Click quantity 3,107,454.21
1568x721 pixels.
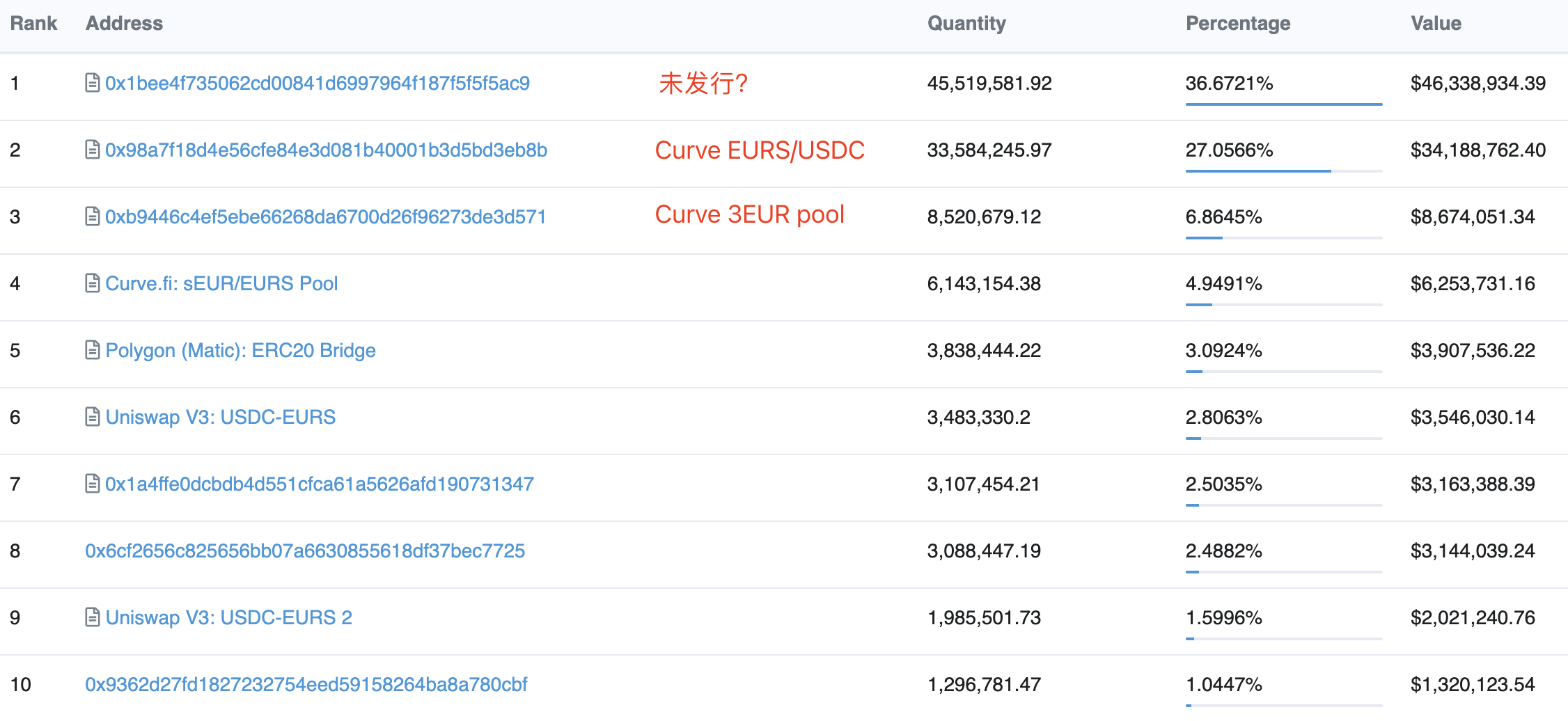tap(983, 484)
